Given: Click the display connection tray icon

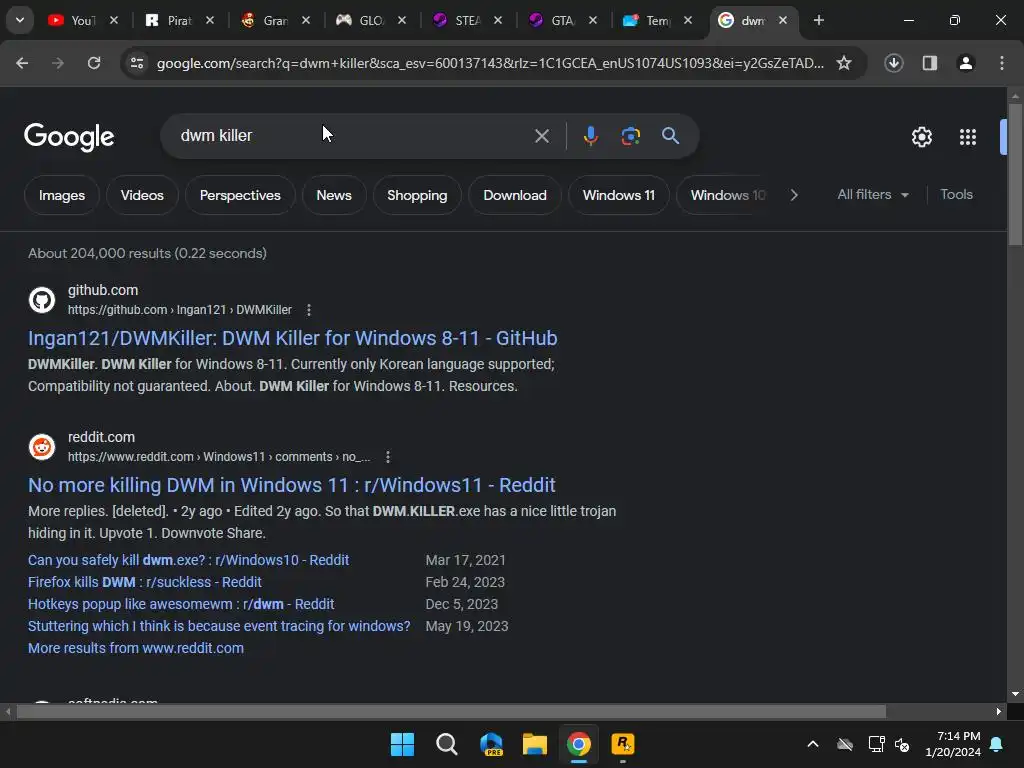Looking at the screenshot, I should click(876, 744).
